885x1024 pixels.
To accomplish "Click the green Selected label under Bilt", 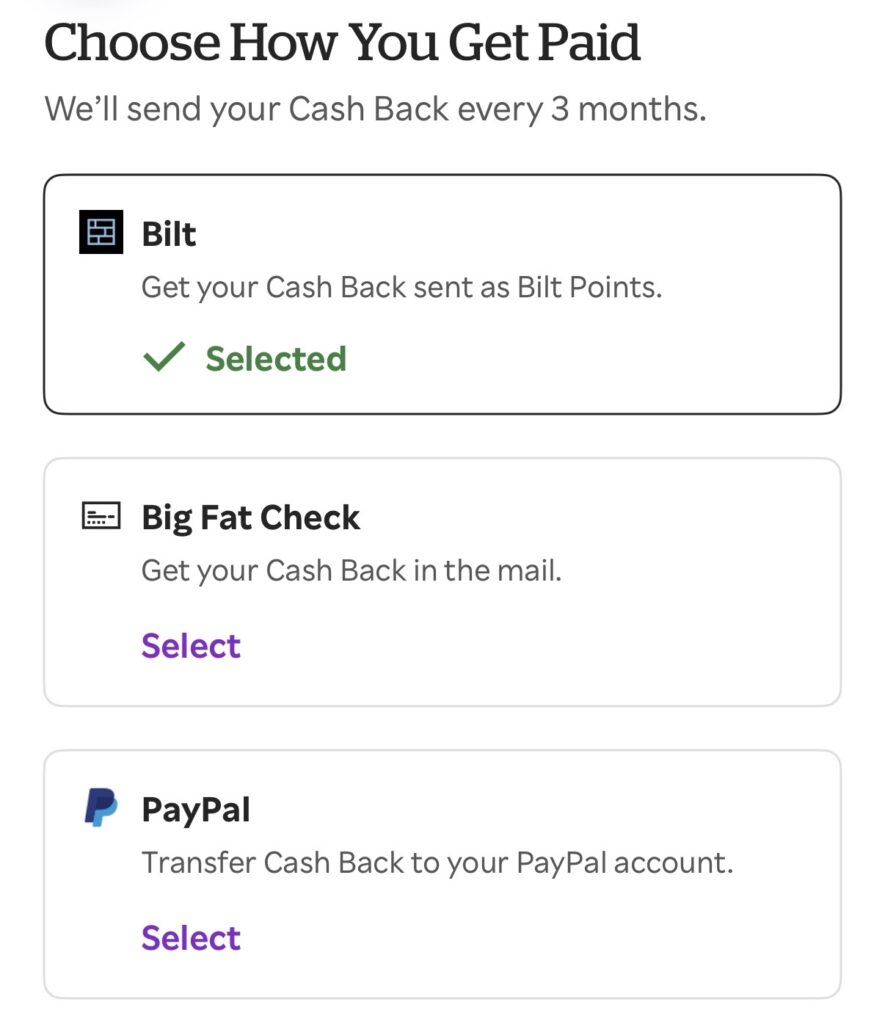I will coord(276,358).
